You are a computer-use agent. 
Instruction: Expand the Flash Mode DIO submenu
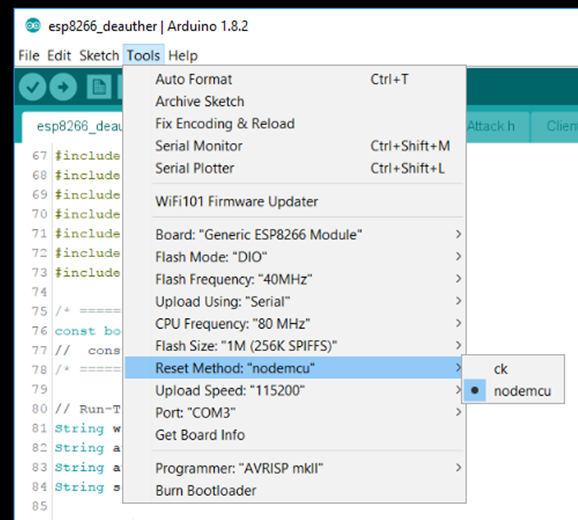tap(295, 256)
